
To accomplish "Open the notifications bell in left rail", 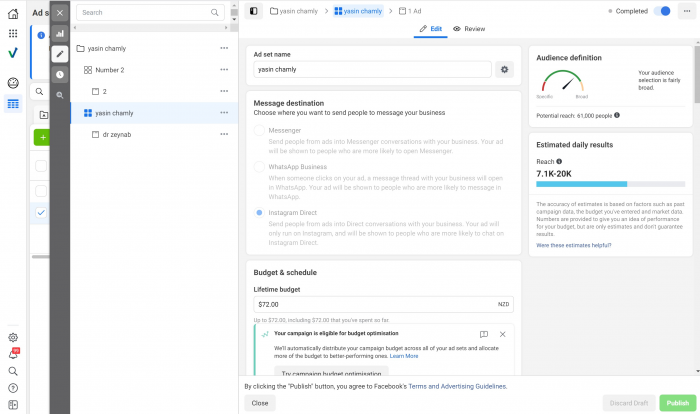I will (x=13, y=354).
